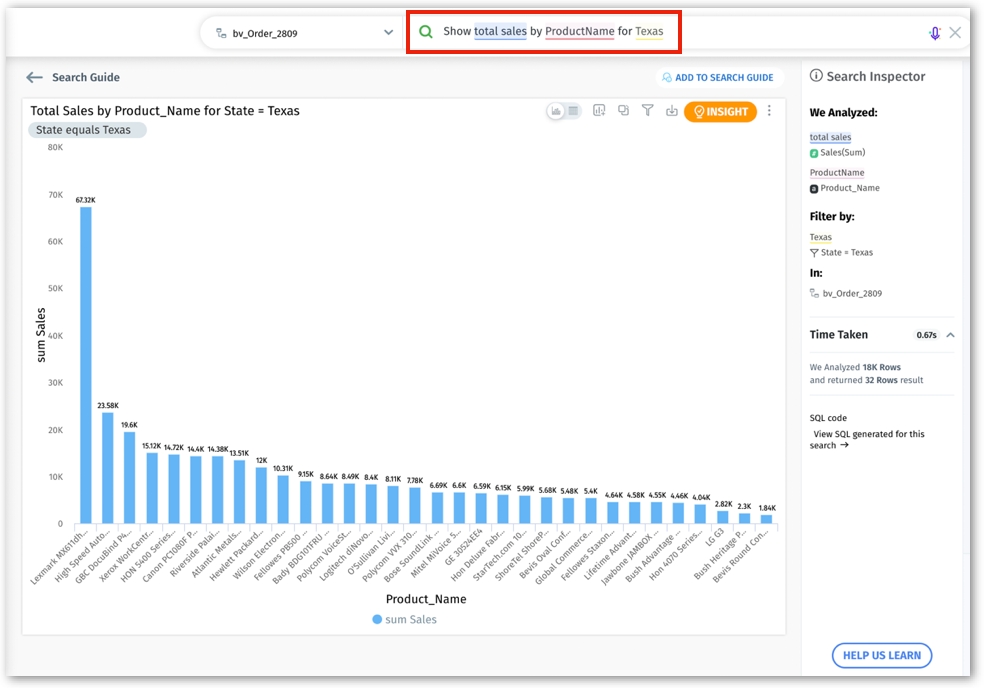Click the filter funnel icon in chart toolbar

[x=647, y=111]
